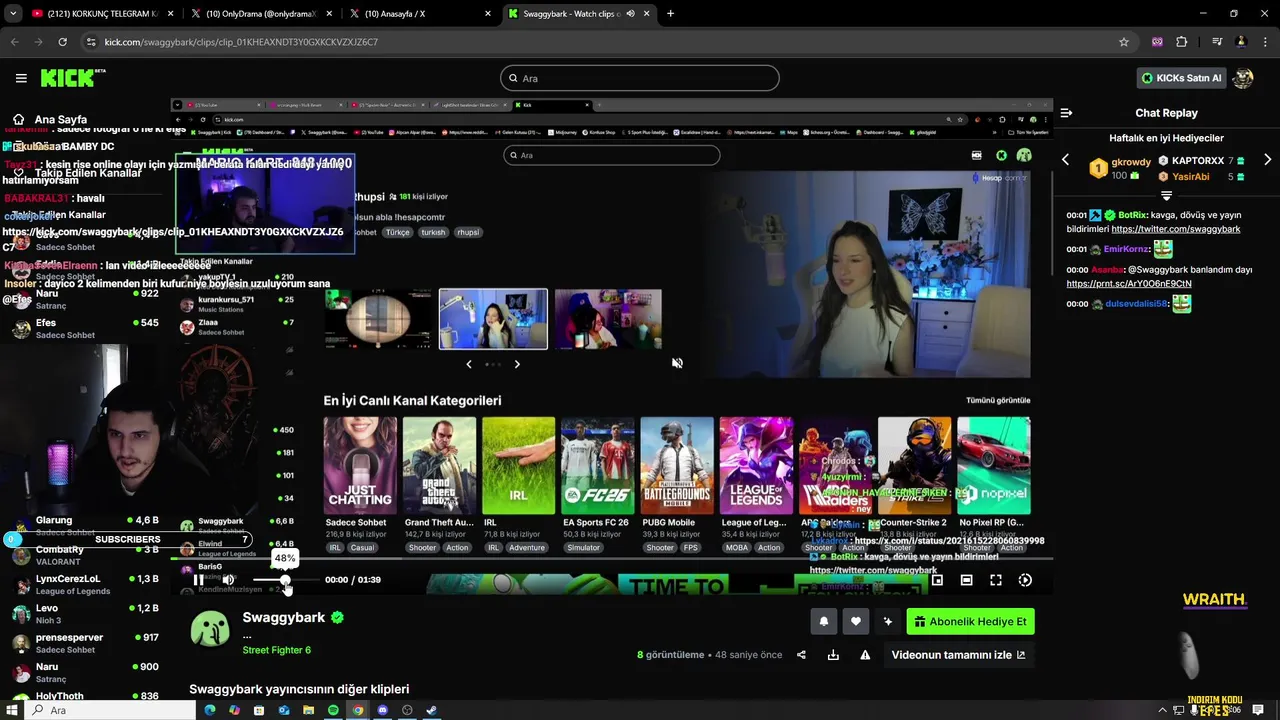1280x720 pixels.
Task: Click EmirKornz username in chat replay
Action: (x=1126, y=249)
